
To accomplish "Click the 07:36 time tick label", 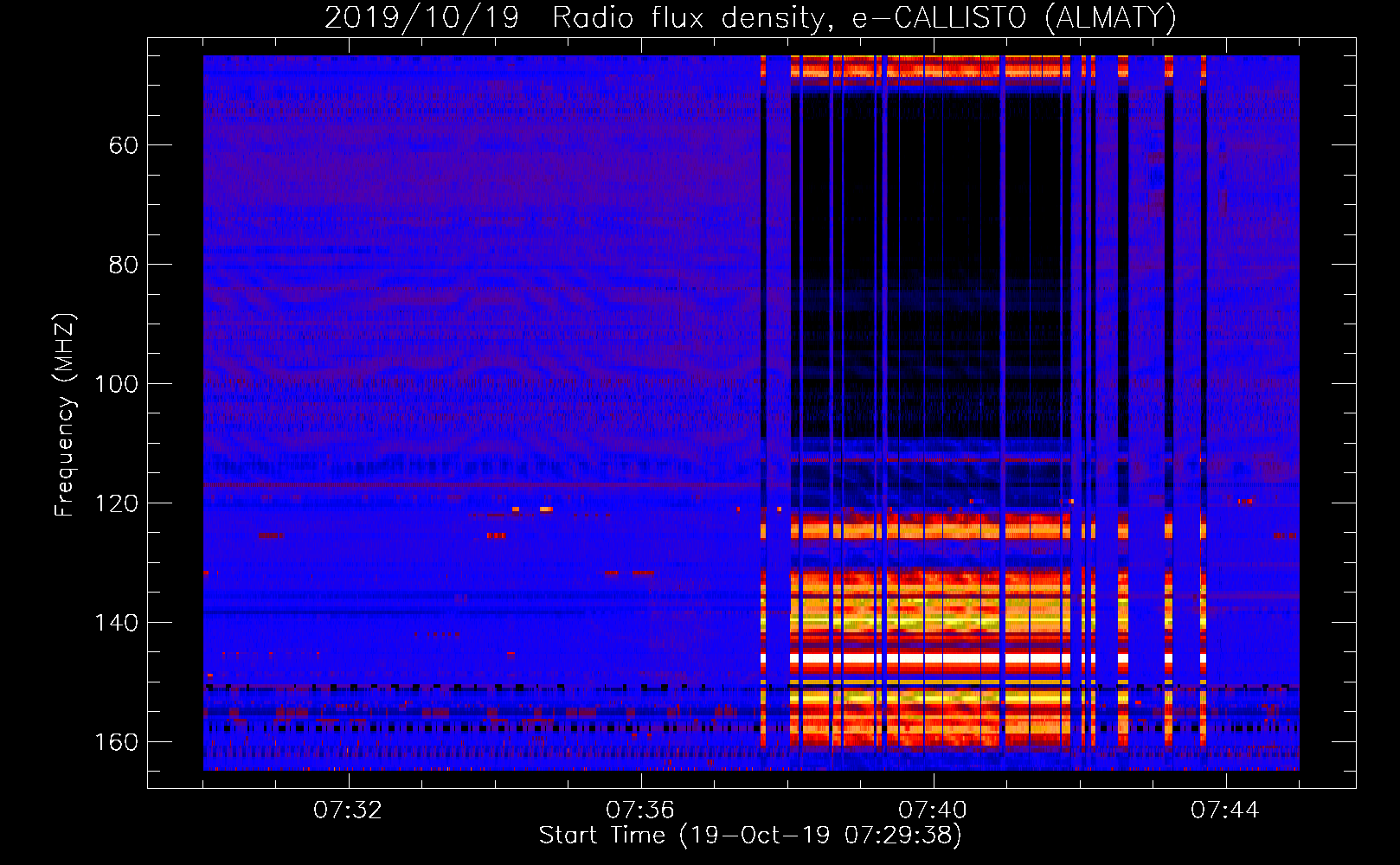I will 640,811.
